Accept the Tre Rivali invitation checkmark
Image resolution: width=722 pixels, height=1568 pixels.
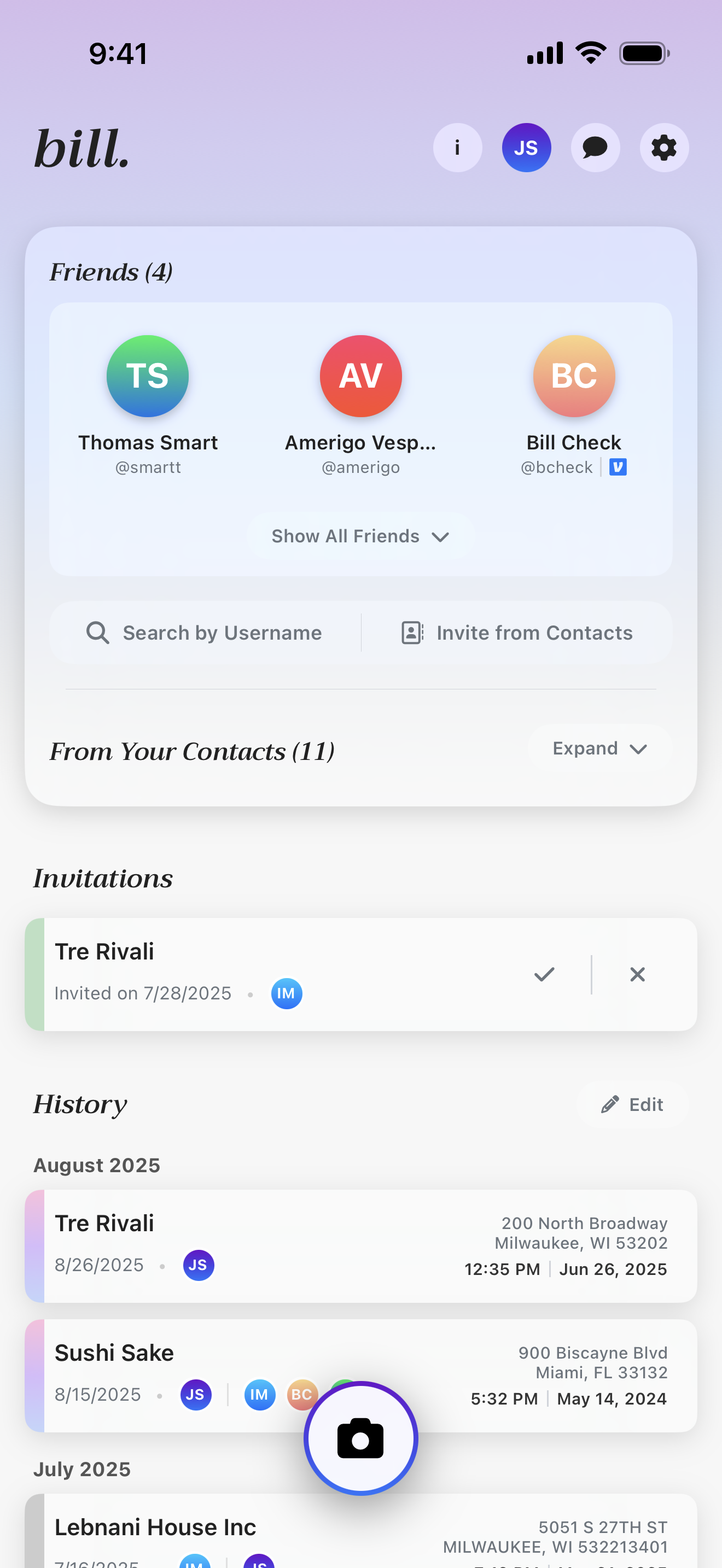[544, 974]
